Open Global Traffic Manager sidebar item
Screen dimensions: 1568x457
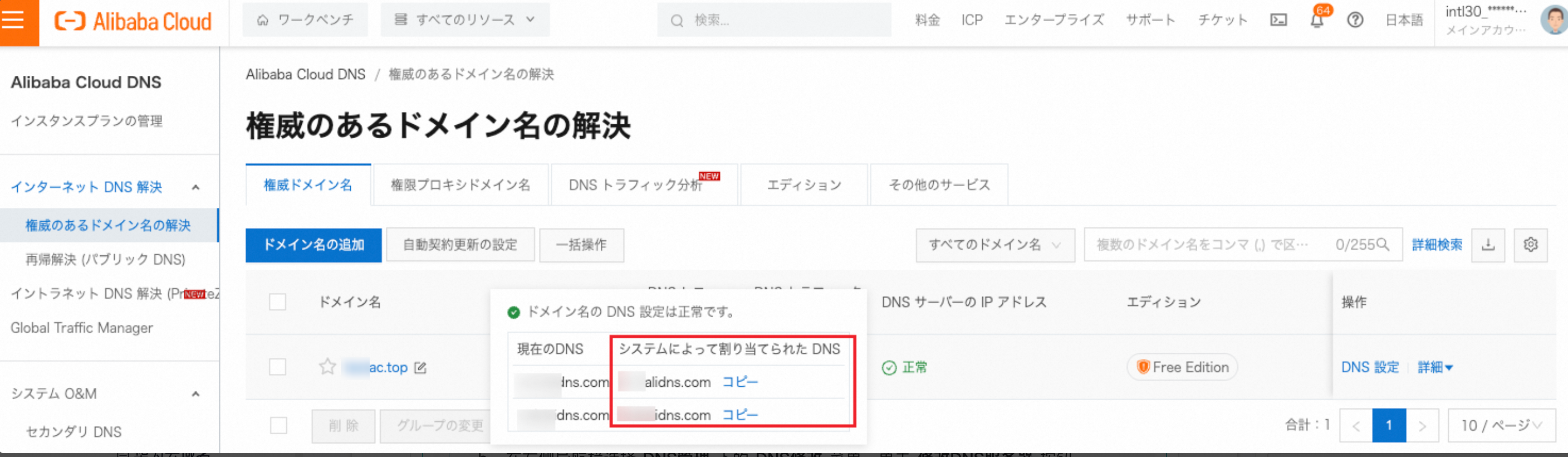81,328
